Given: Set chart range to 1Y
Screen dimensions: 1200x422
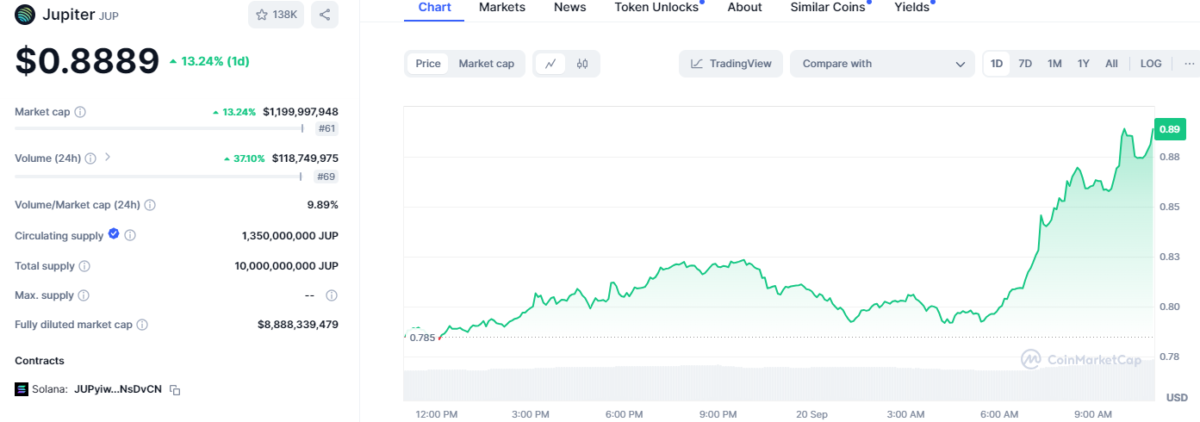Looking at the screenshot, I should point(1083,63).
